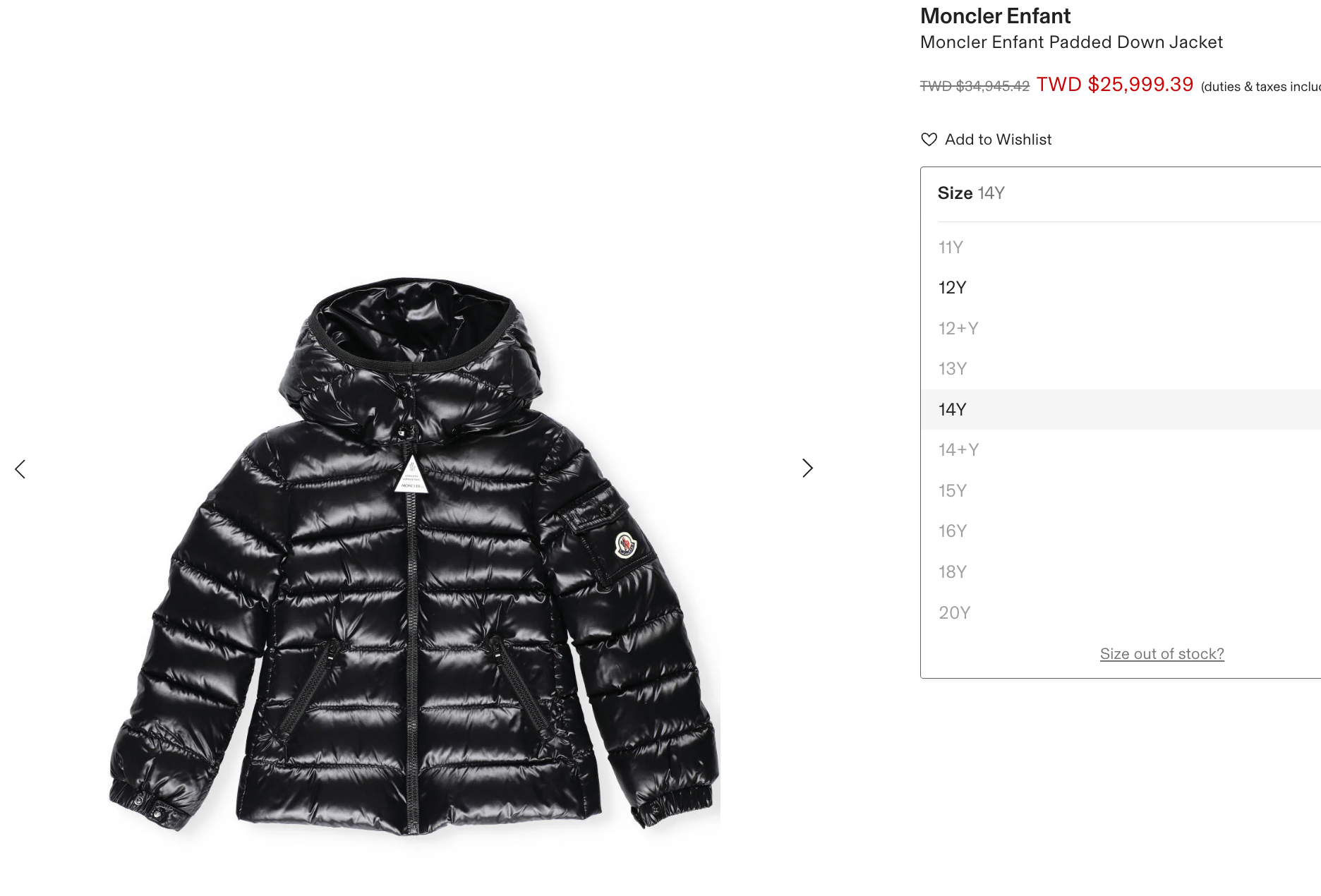Pick the 15Y size option

click(x=1121, y=491)
